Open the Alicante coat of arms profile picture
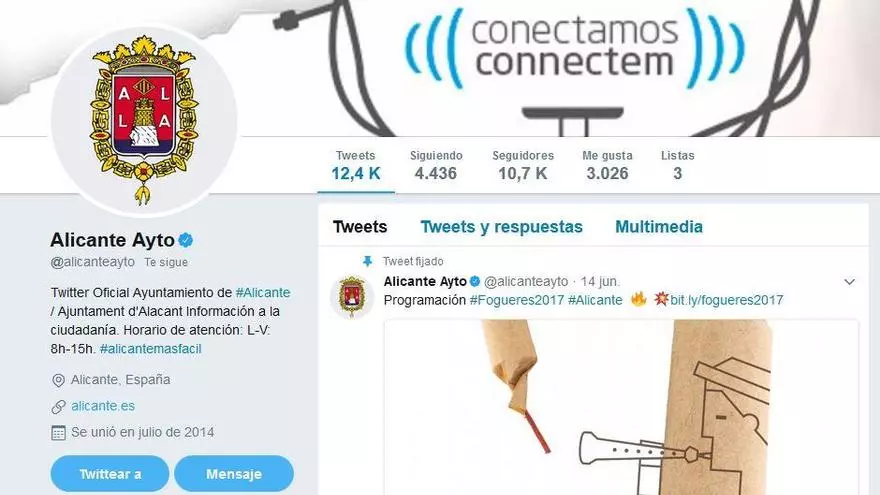Screen dimensions: 880x495 (x=144, y=120)
